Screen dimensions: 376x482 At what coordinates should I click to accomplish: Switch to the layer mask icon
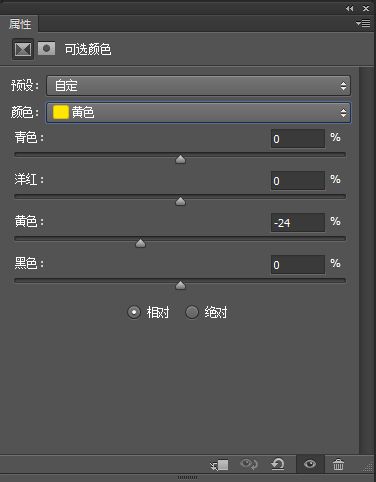tap(46, 49)
